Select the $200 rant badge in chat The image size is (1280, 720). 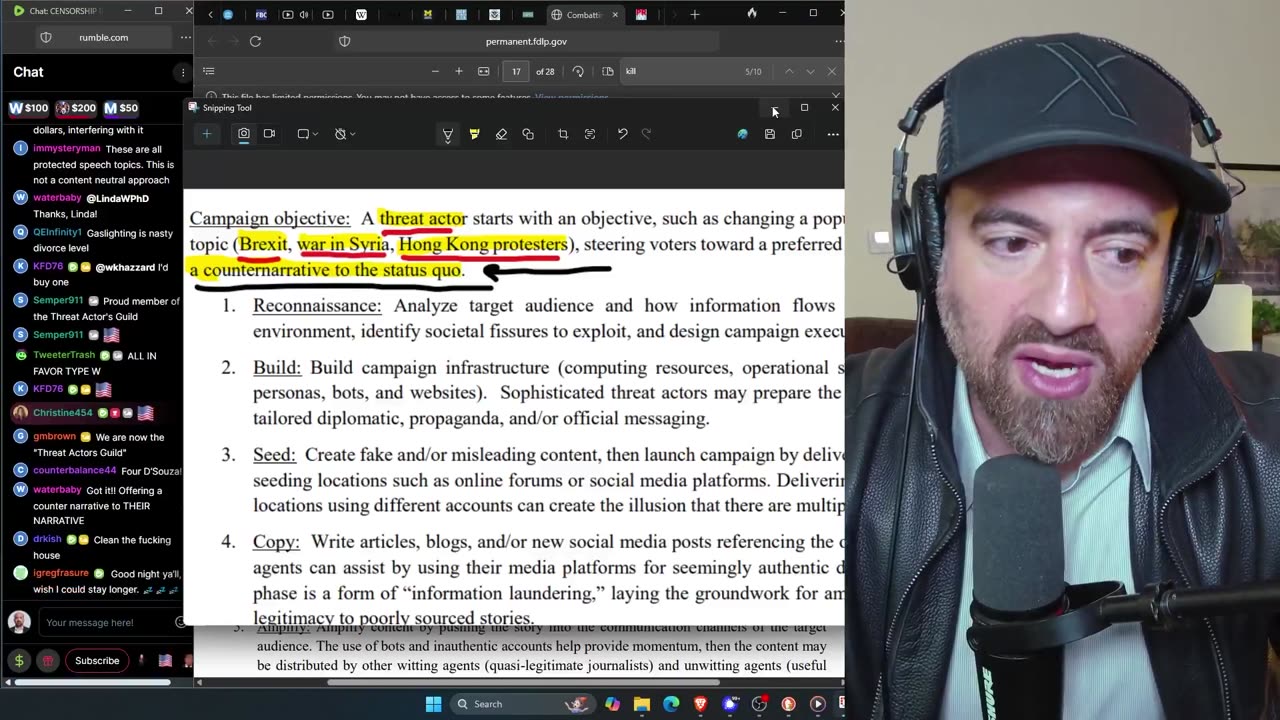[76, 108]
